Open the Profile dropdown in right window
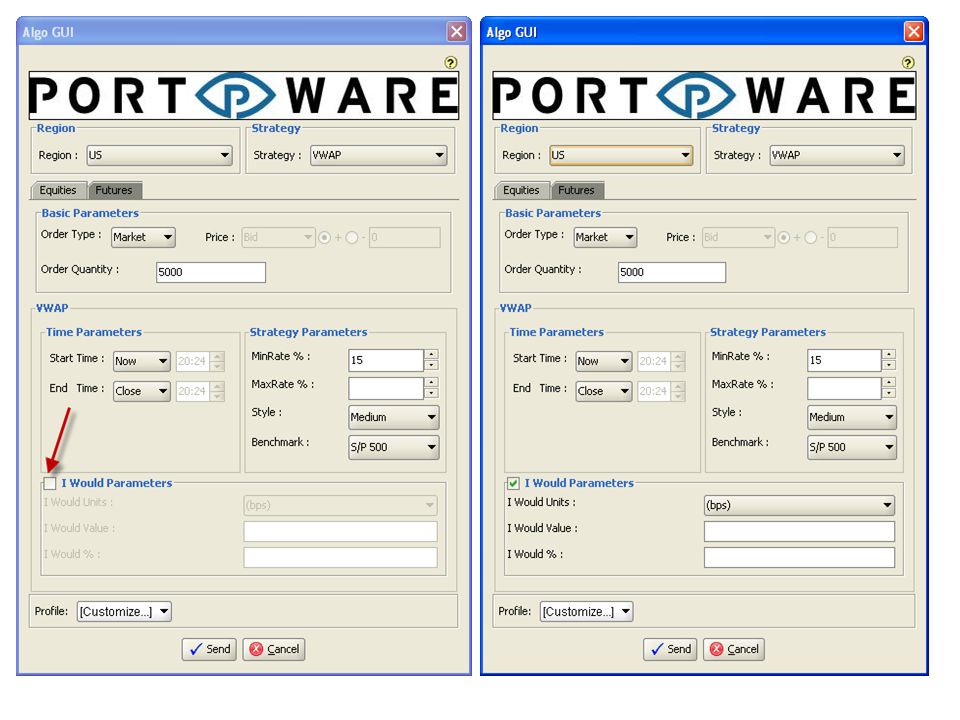The width and height of the screenshot is (960, 720). (x=586, y=612)
